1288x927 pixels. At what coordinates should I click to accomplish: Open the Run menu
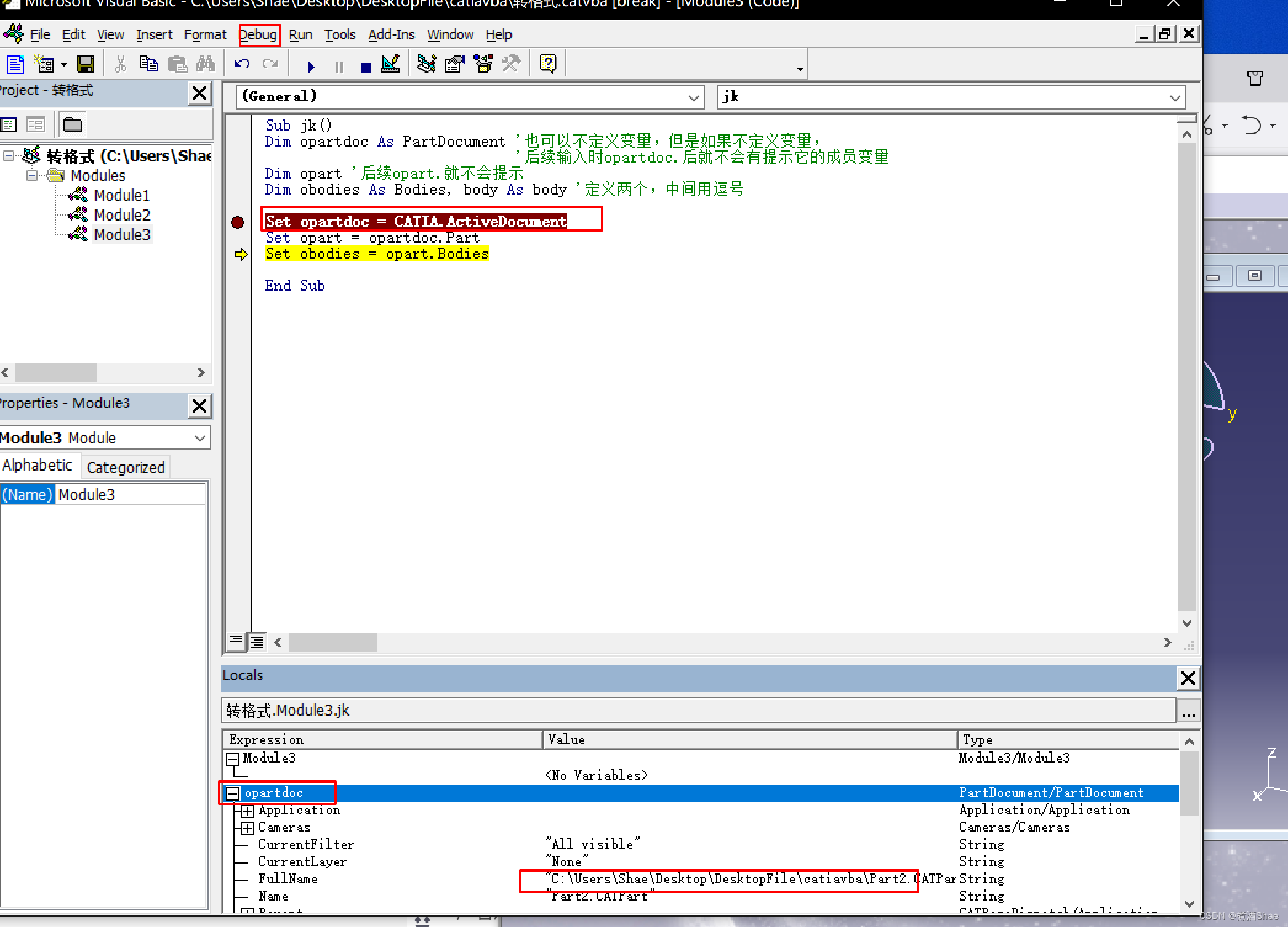click(299, 34)
